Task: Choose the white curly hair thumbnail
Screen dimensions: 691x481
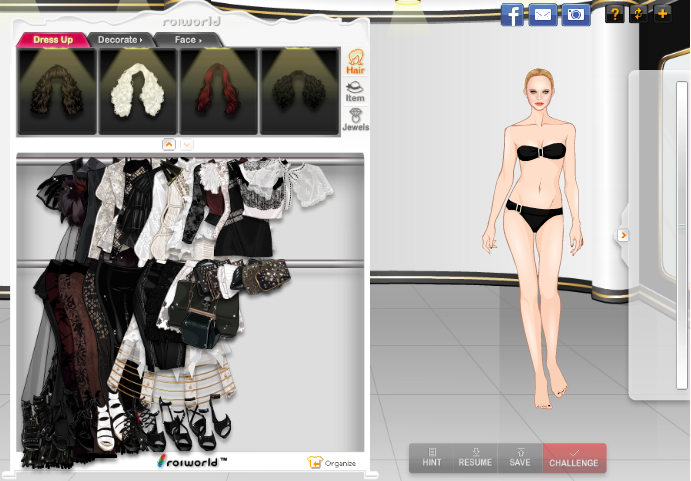Action: click(138, 91)
